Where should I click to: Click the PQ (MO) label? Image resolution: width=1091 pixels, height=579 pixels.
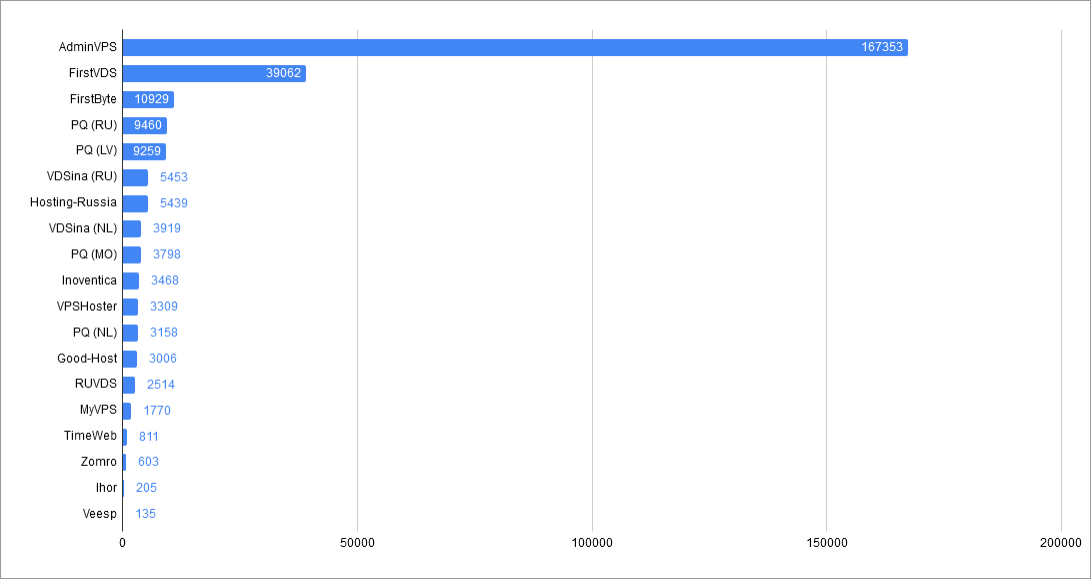point(94,255)
